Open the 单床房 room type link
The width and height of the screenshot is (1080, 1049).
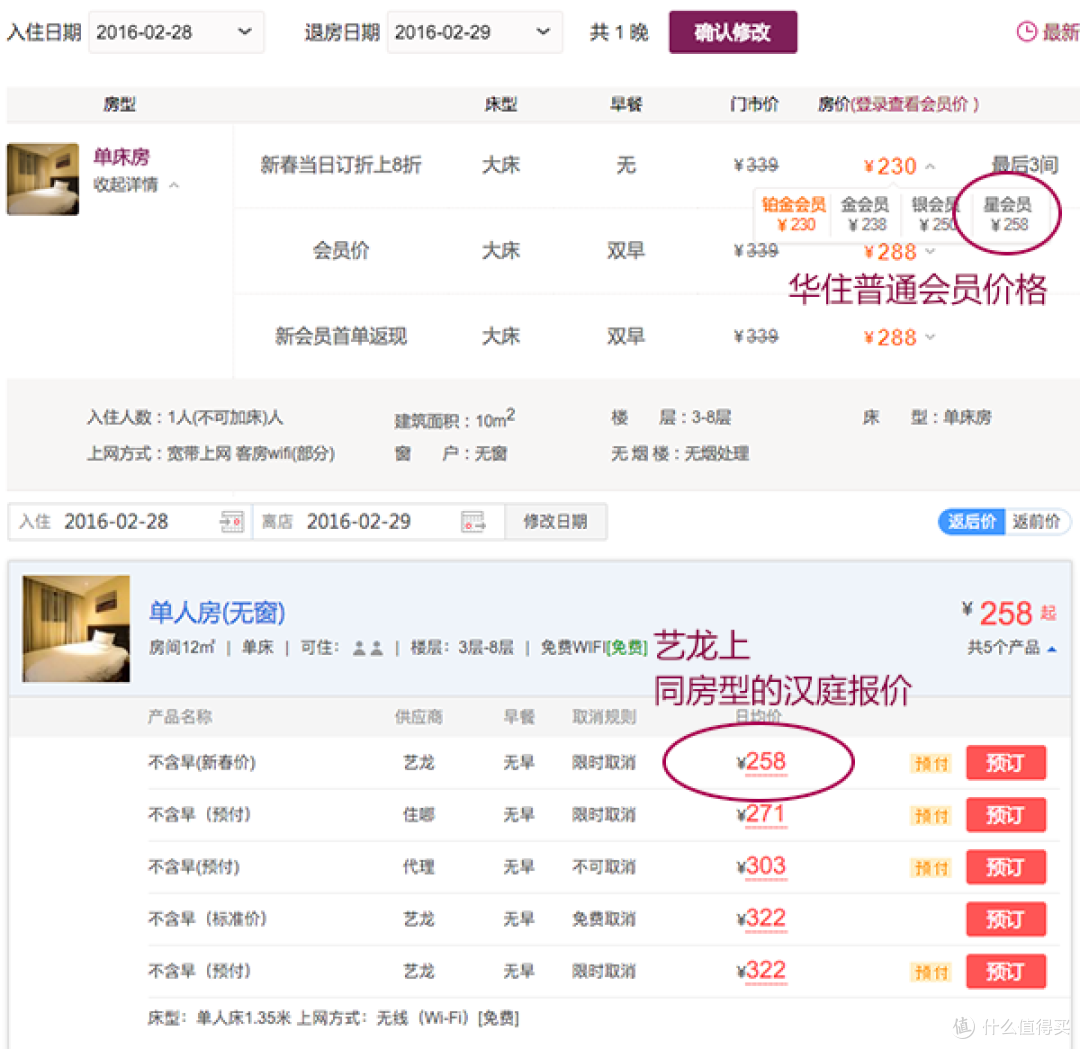click(x=121, y=157)
